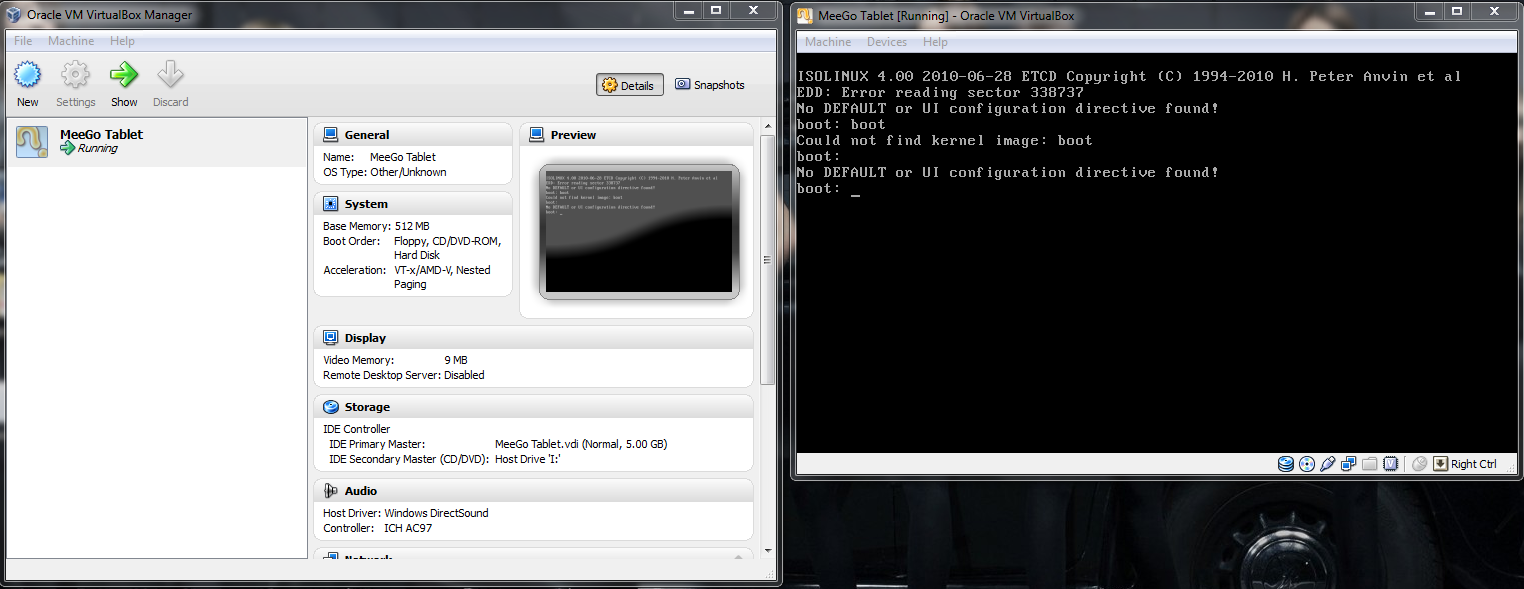Click the Display section monitor icon
This screenshot has height=589, width=1524.
(330, 338)
